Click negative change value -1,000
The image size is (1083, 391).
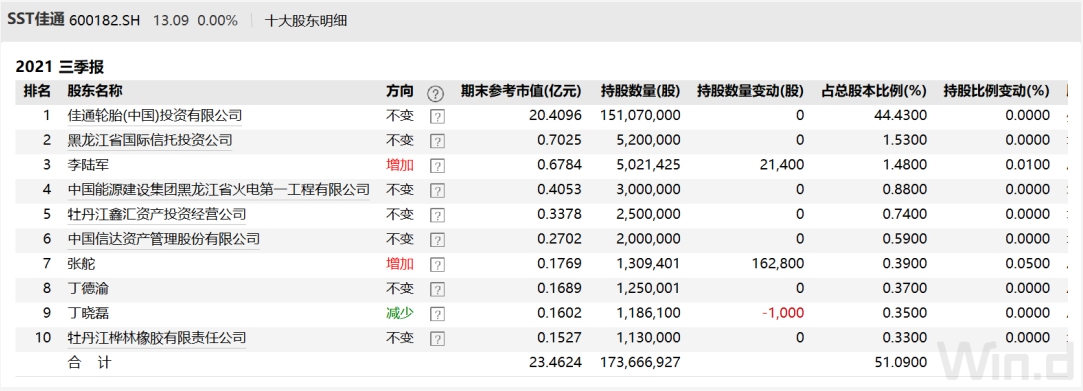pos(783,313)
